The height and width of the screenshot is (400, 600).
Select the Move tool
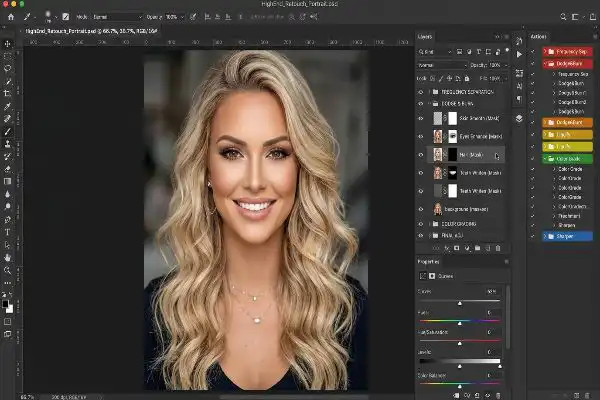pos(7,44)
